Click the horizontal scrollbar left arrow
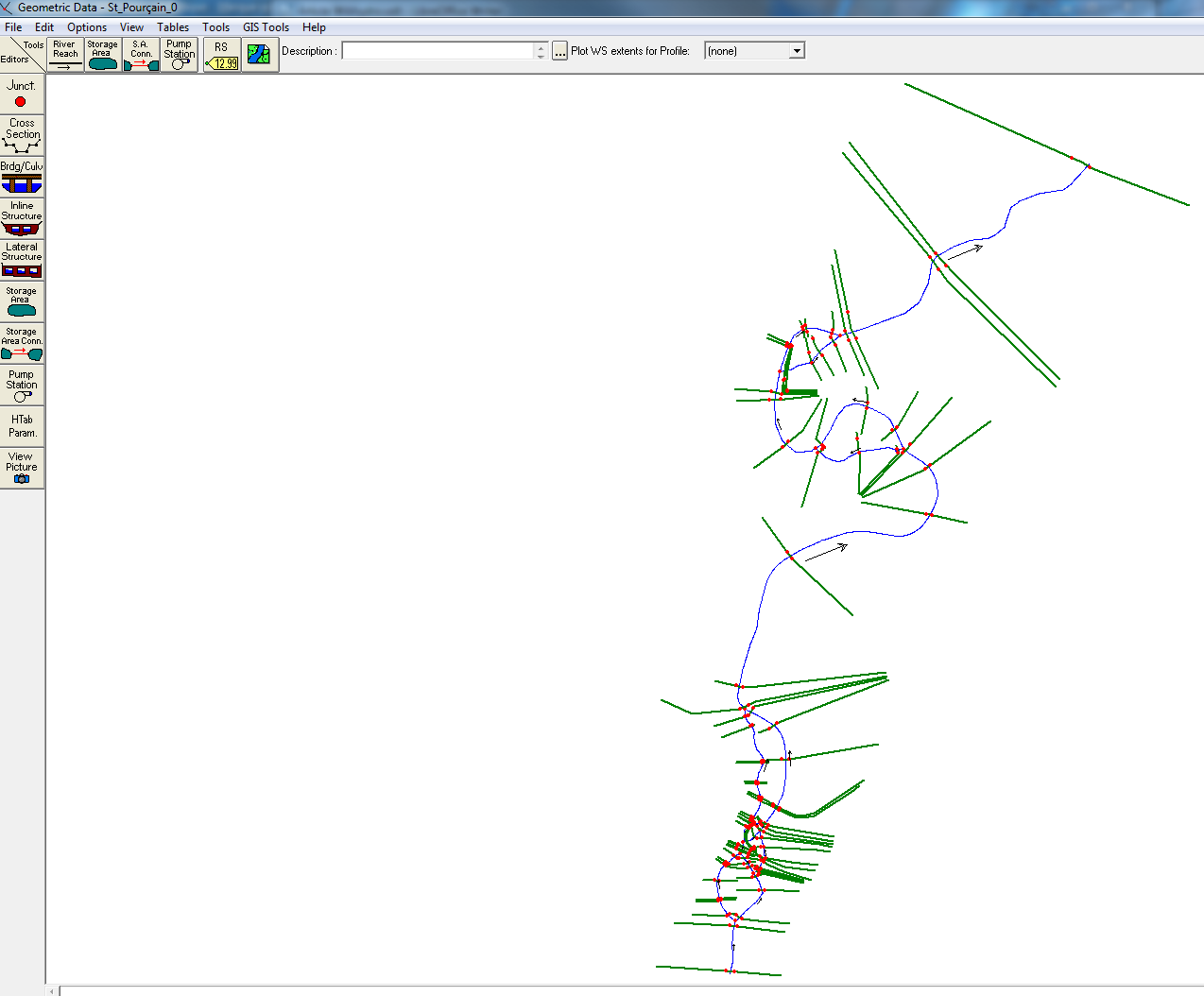Viewport: 1204px width, 996px height. 52,991
